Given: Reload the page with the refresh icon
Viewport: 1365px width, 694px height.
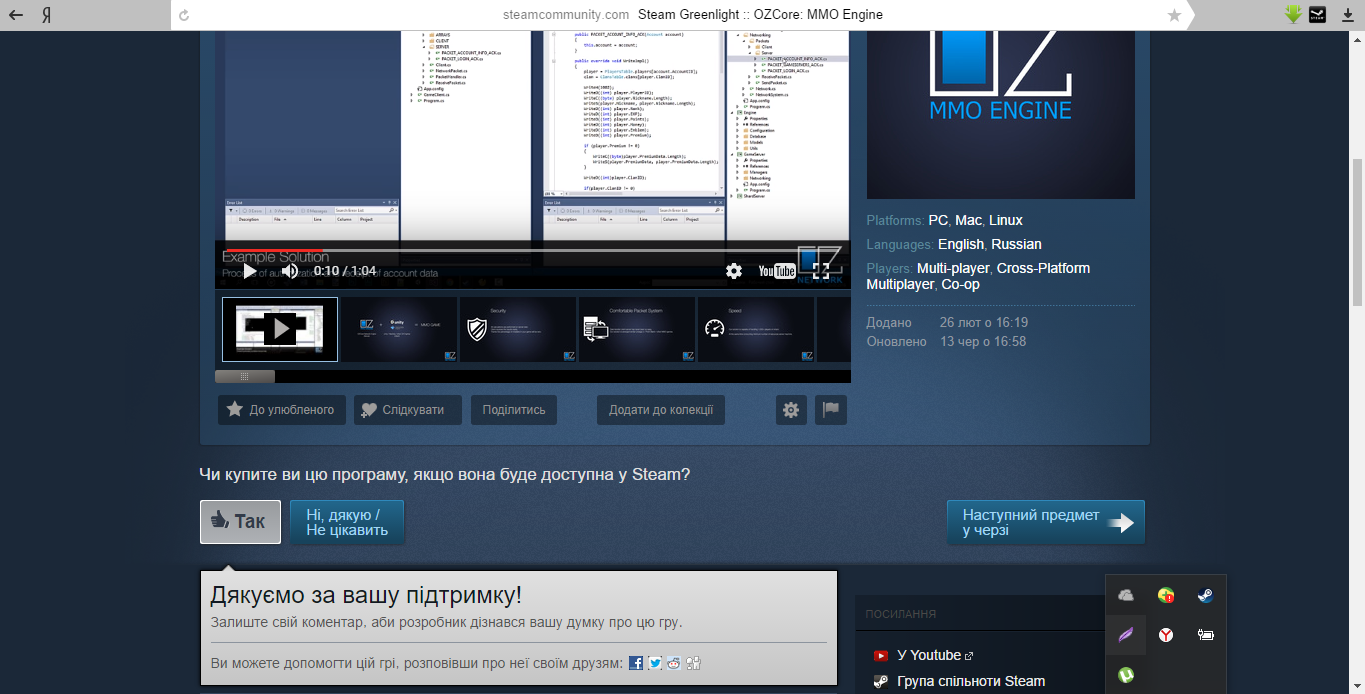Looking at the screenshot, I should pyautogui.click(x=183, y=15).
